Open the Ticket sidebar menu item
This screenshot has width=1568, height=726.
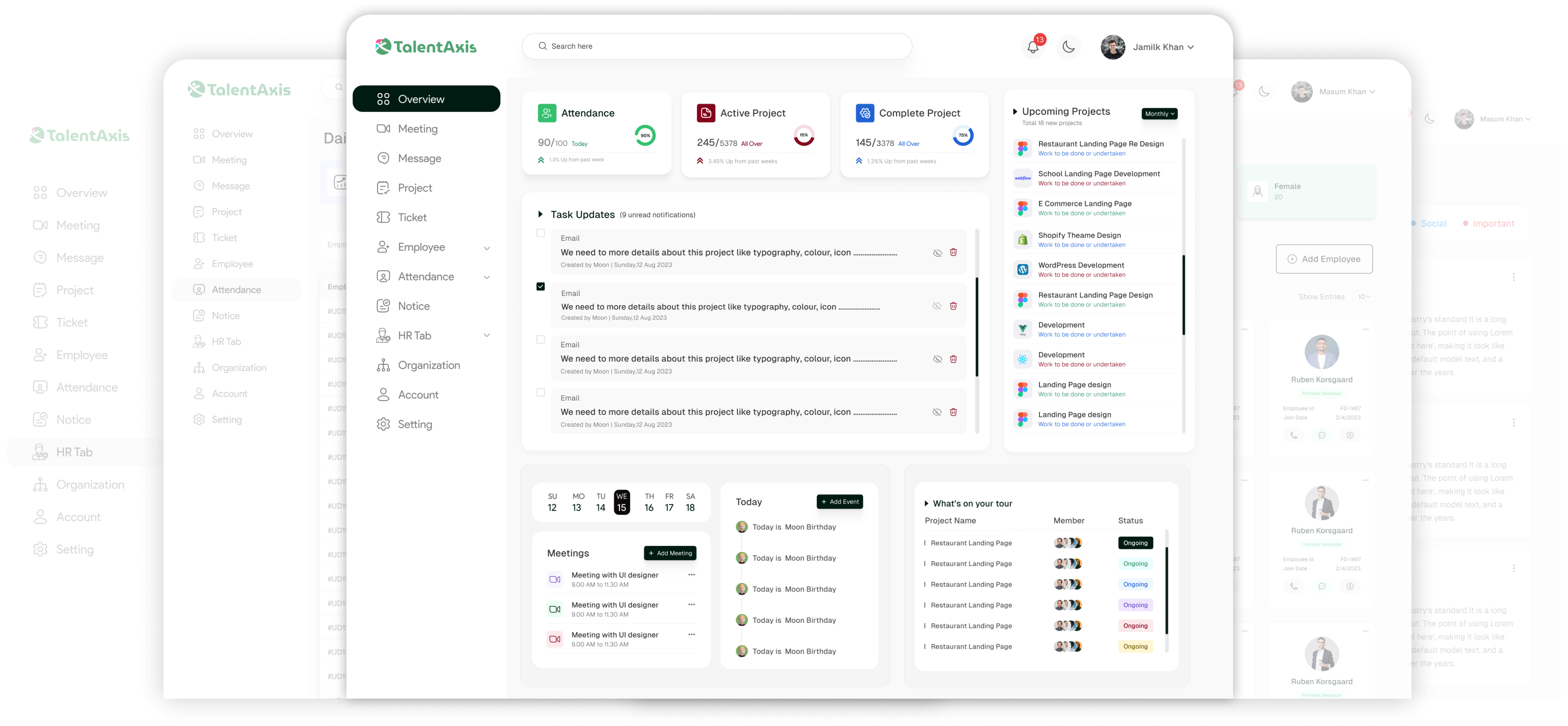click(x=412, y=217)
